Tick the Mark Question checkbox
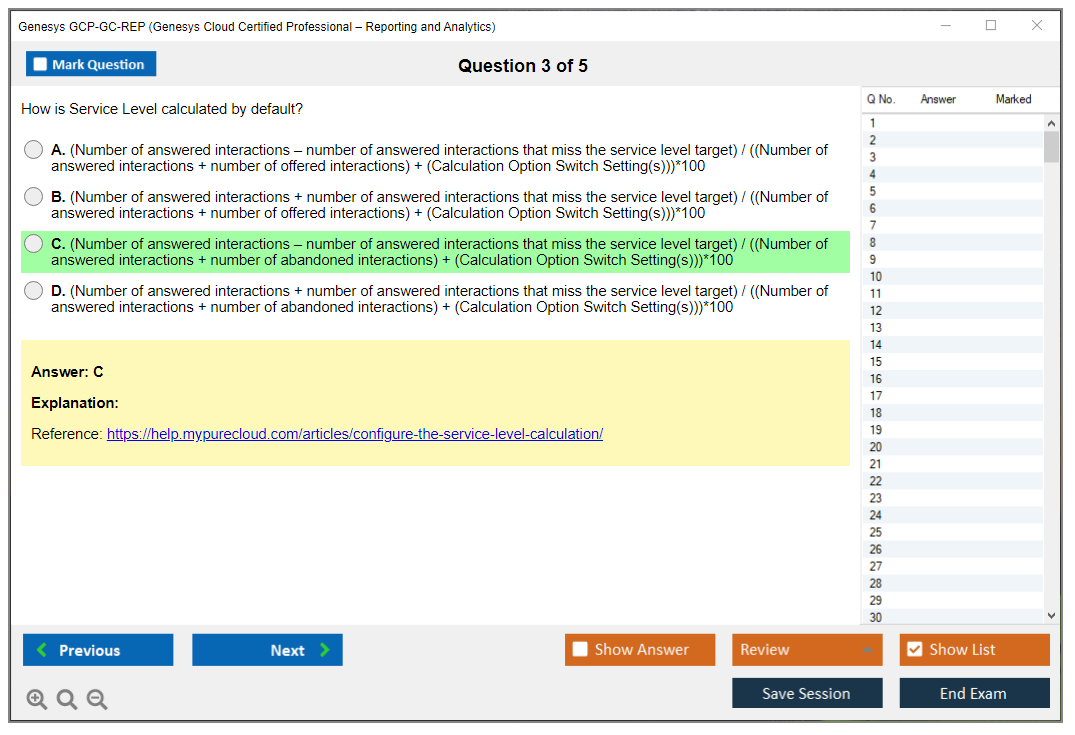This screenshot has height=735, width=1075. coord(41,65)
